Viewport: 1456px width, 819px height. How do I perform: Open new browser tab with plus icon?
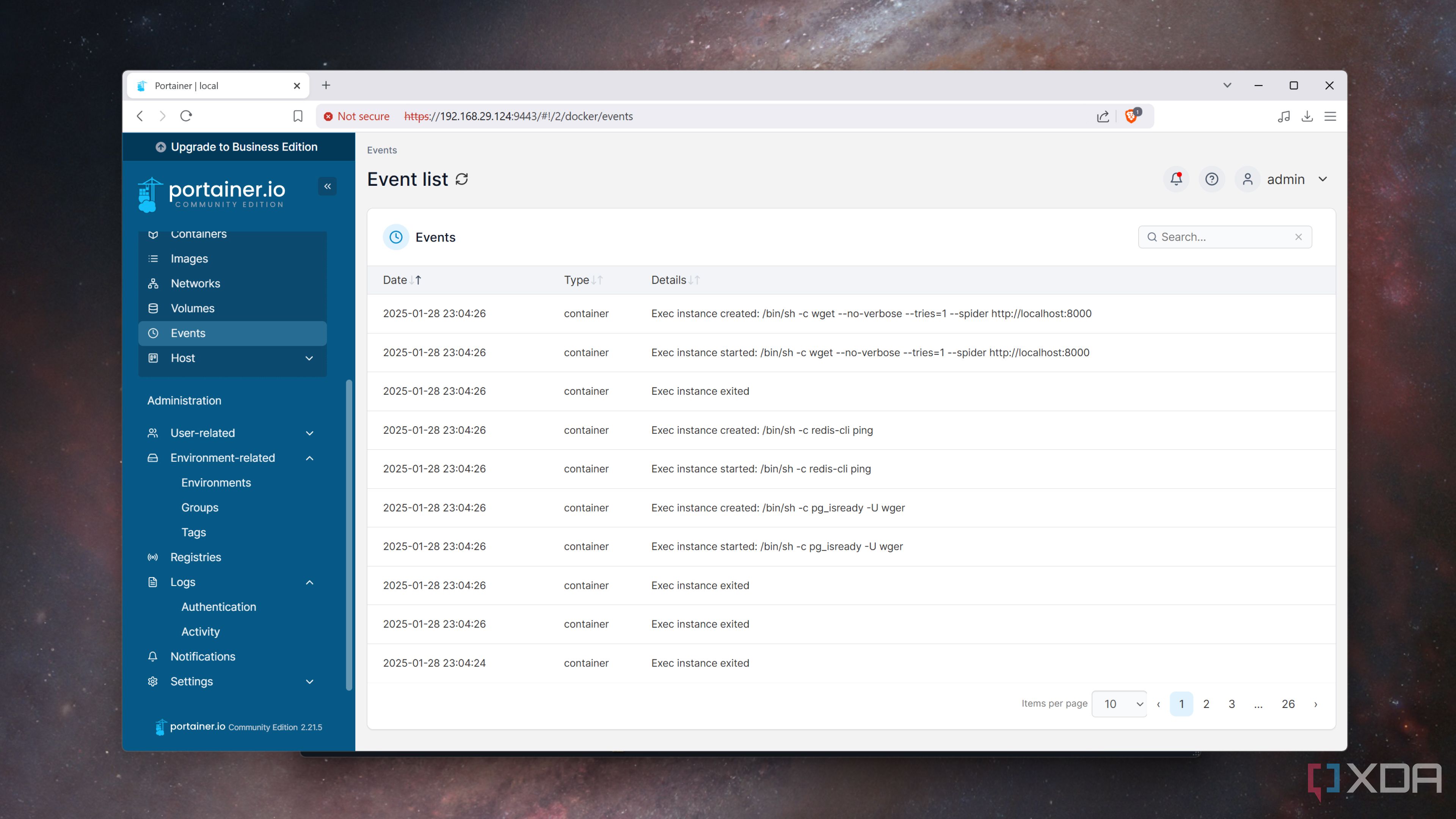point(326,85)
